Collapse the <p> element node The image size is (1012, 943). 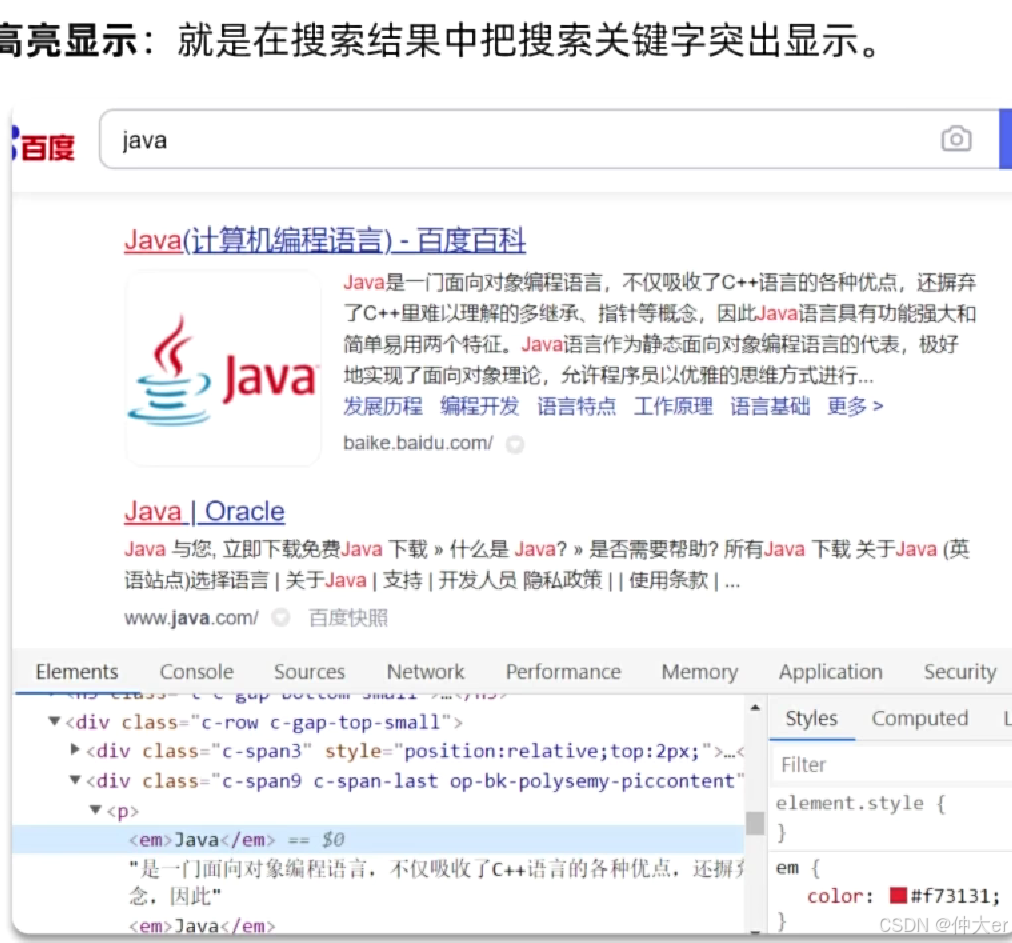click(93, 810)
